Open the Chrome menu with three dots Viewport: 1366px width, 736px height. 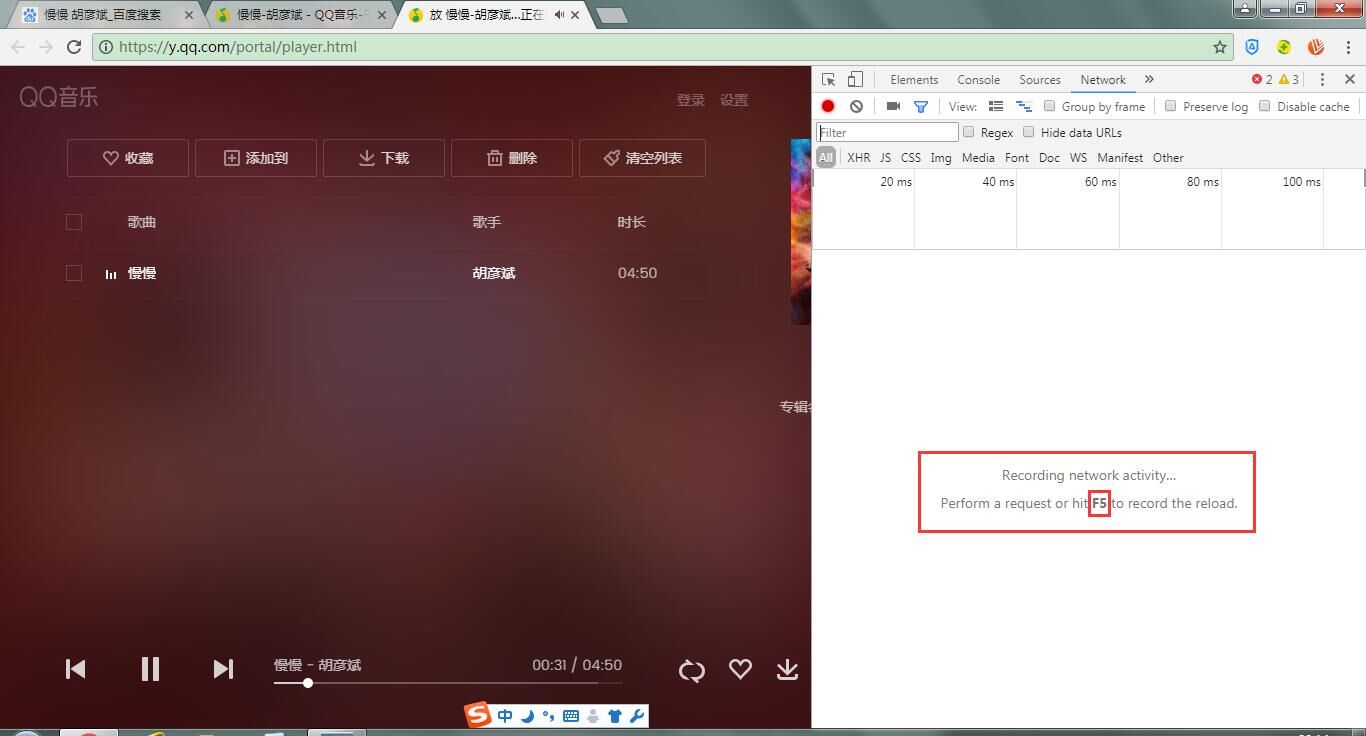[x=1350, y=47]
